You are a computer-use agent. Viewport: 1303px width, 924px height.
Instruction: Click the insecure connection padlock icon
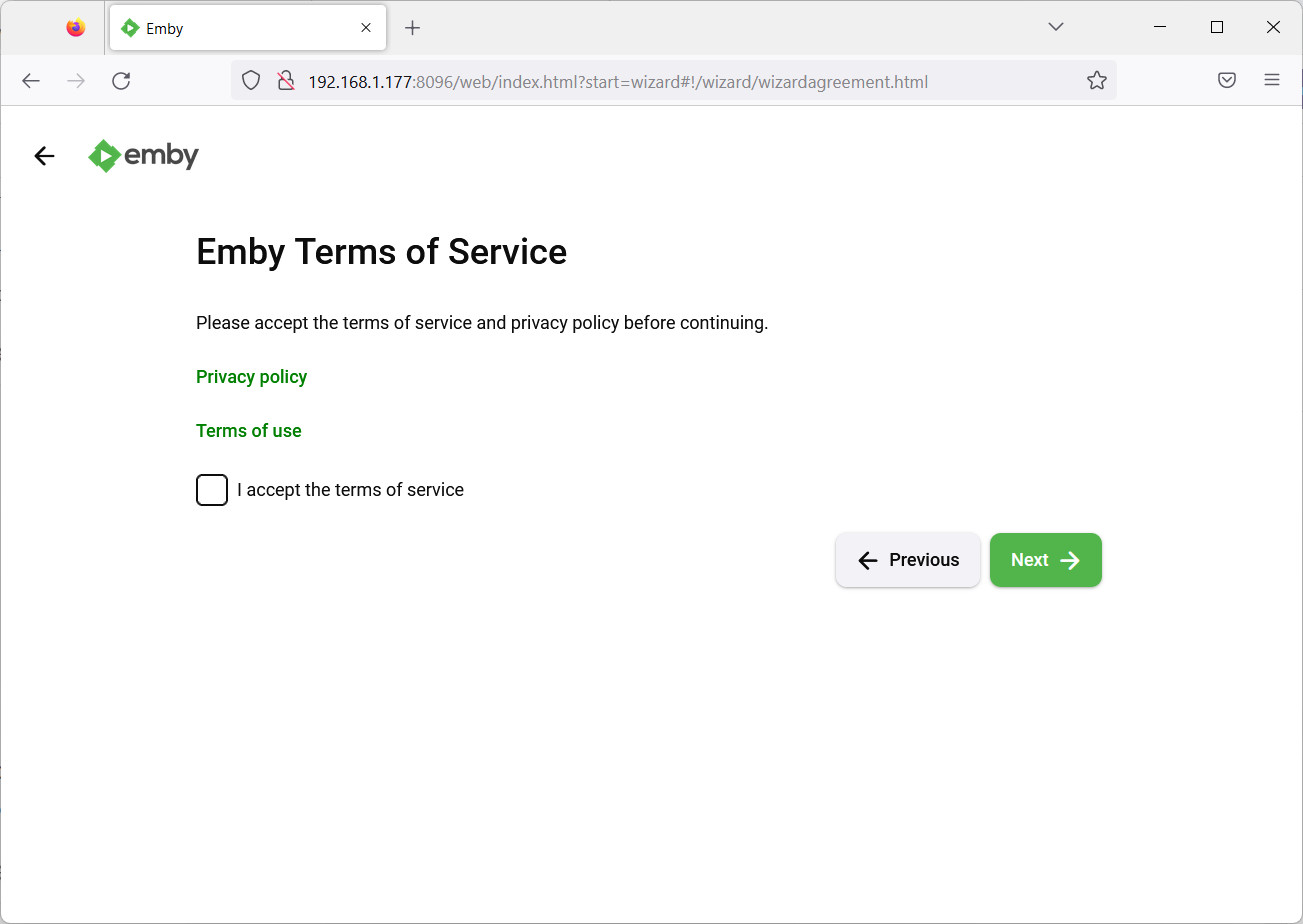(285, 81)
